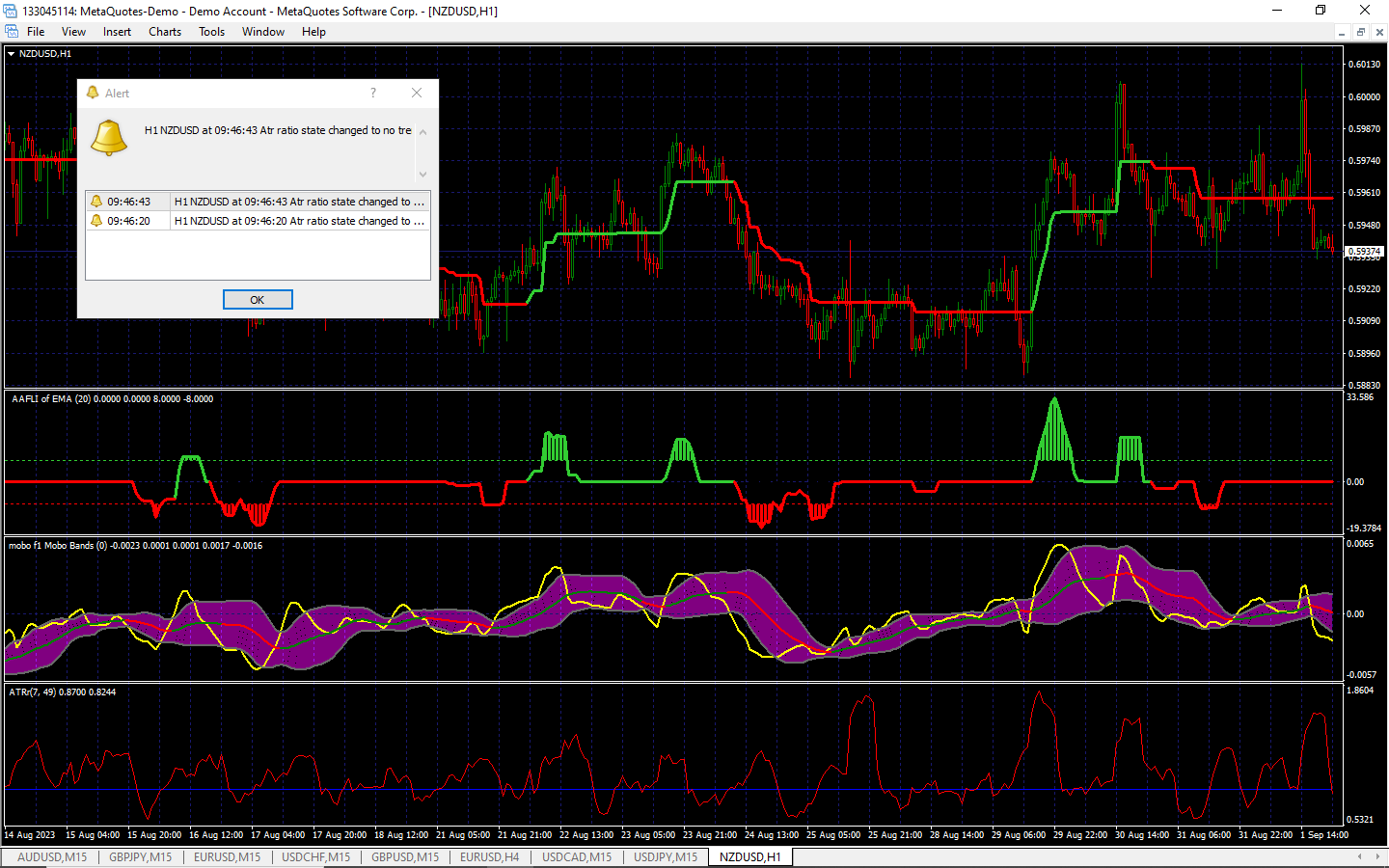
Task: Open the Tools menu
Action: click(x=211, y=32)
